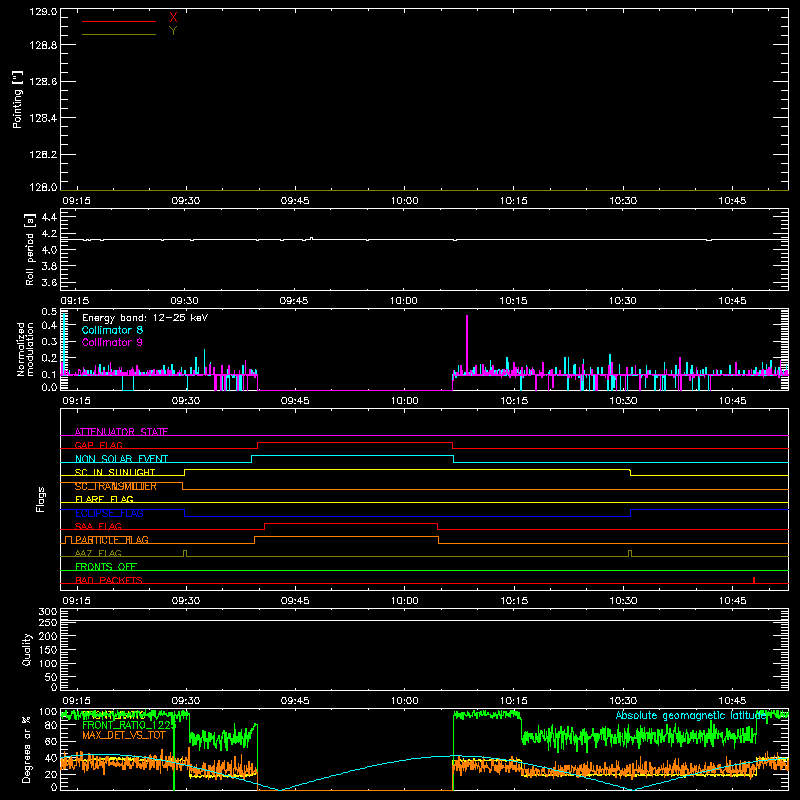Click the 4.4 tick on Roll period axis

tap(49, 217)
